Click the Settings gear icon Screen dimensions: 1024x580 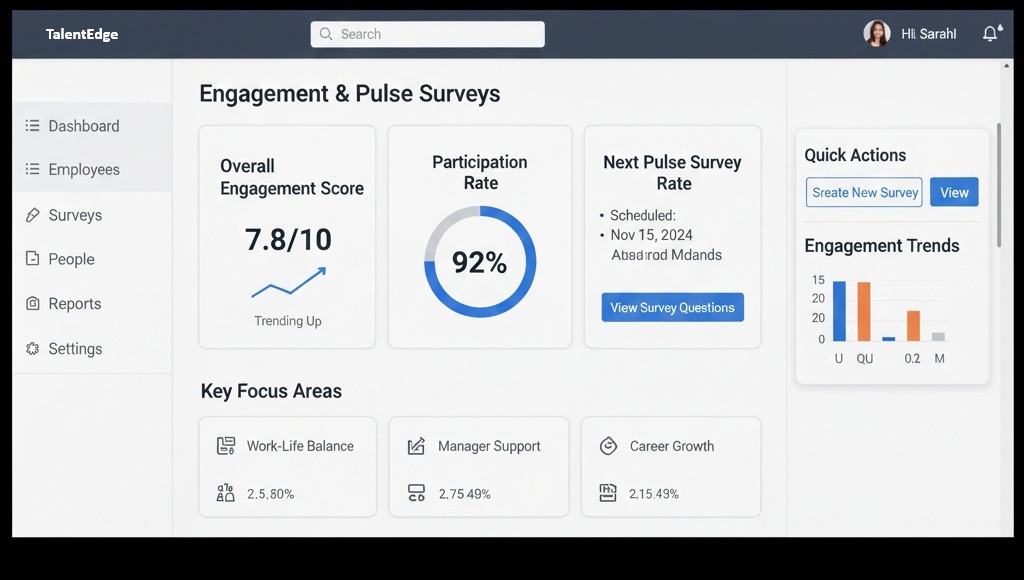[x=32, y=349]
